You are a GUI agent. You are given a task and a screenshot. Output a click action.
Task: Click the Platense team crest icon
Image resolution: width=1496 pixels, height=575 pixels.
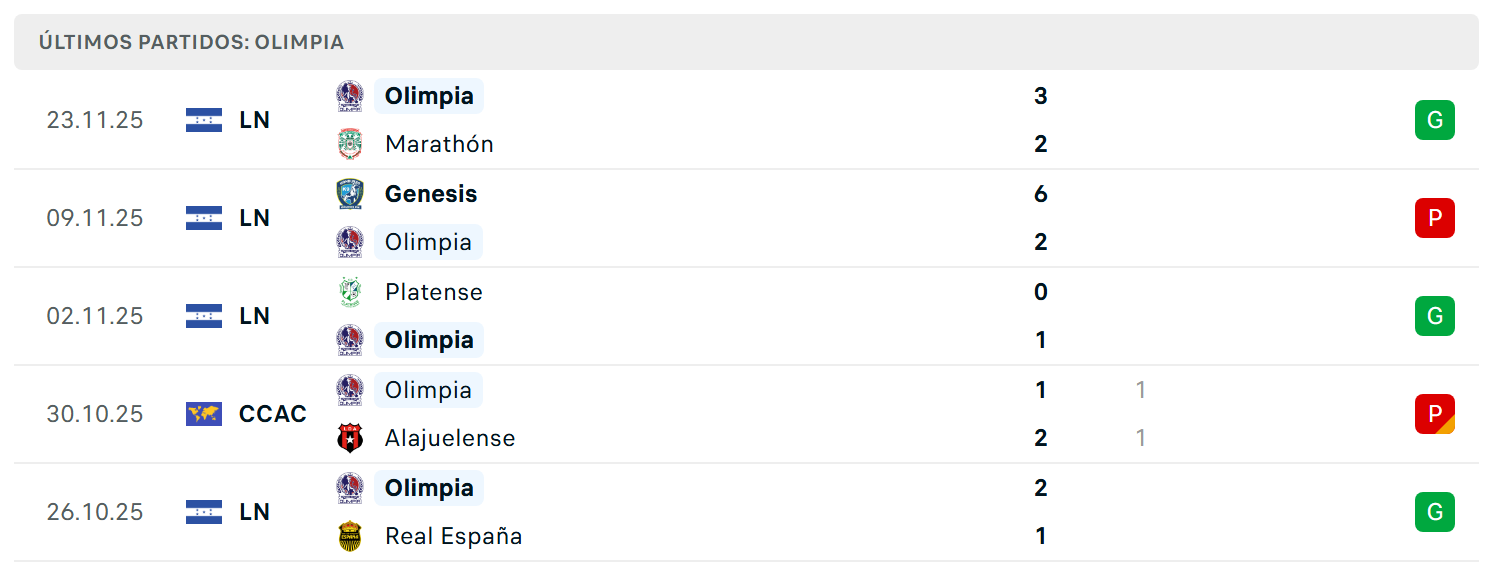point(350,292)
